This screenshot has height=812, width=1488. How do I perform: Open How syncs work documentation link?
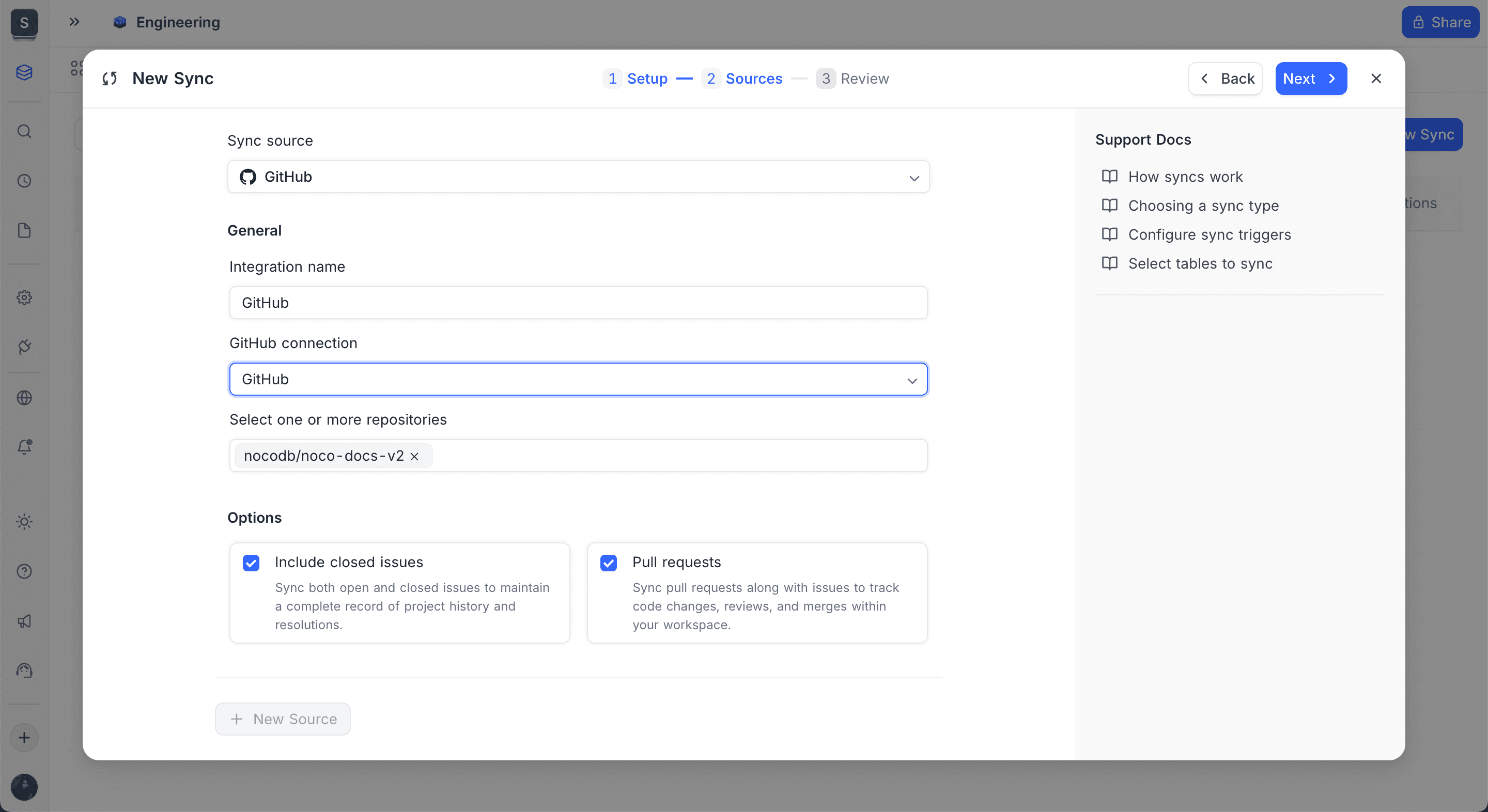1185,177
